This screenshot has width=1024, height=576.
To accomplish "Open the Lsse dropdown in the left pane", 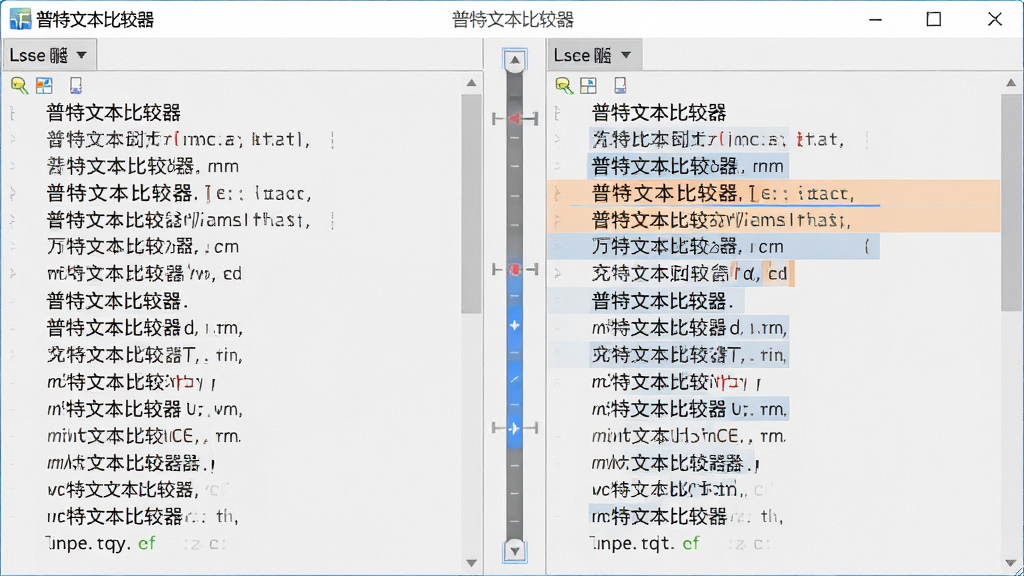I will 50,55.
